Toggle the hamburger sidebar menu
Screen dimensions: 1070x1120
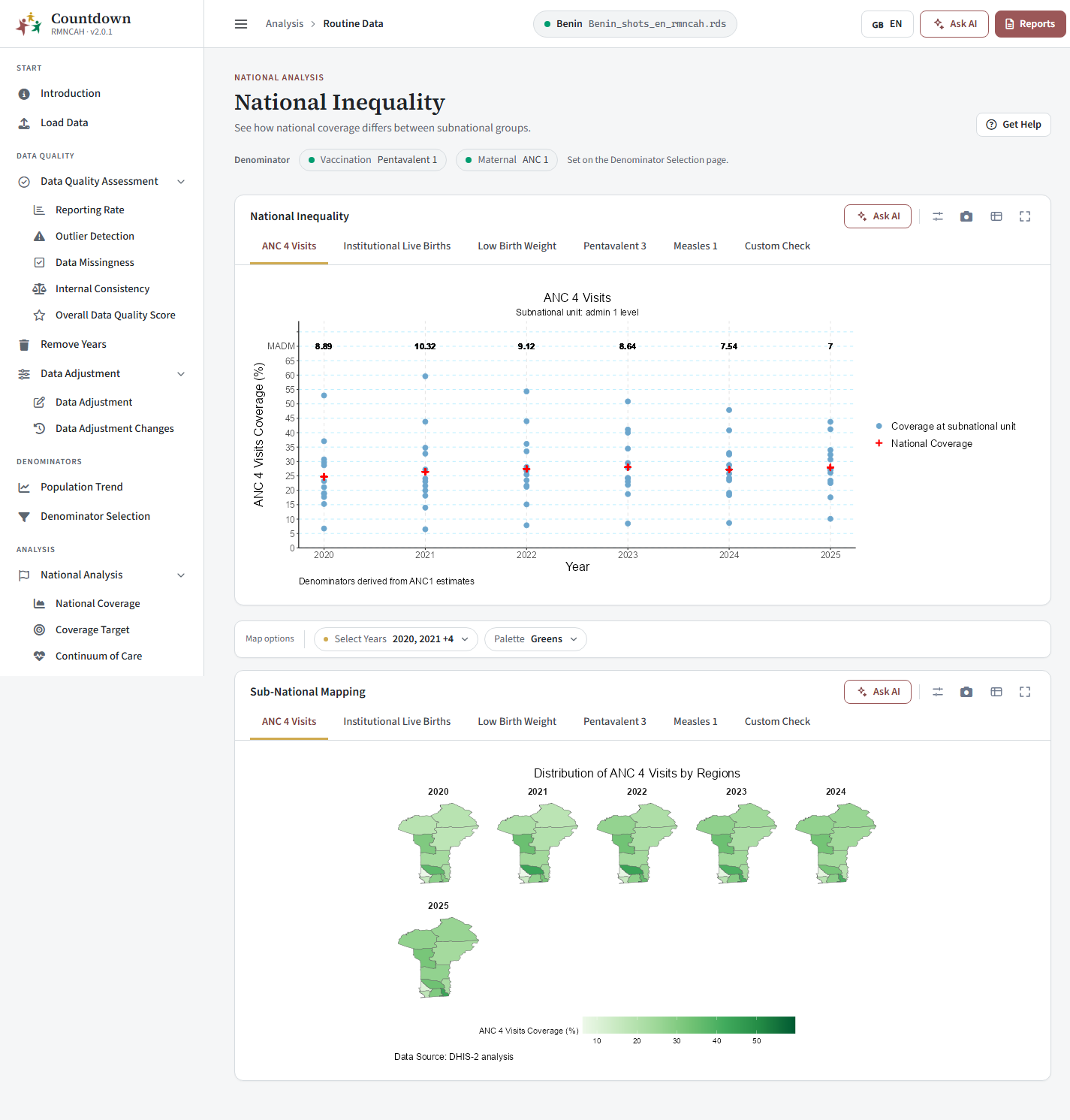click(x=241, y=24)
